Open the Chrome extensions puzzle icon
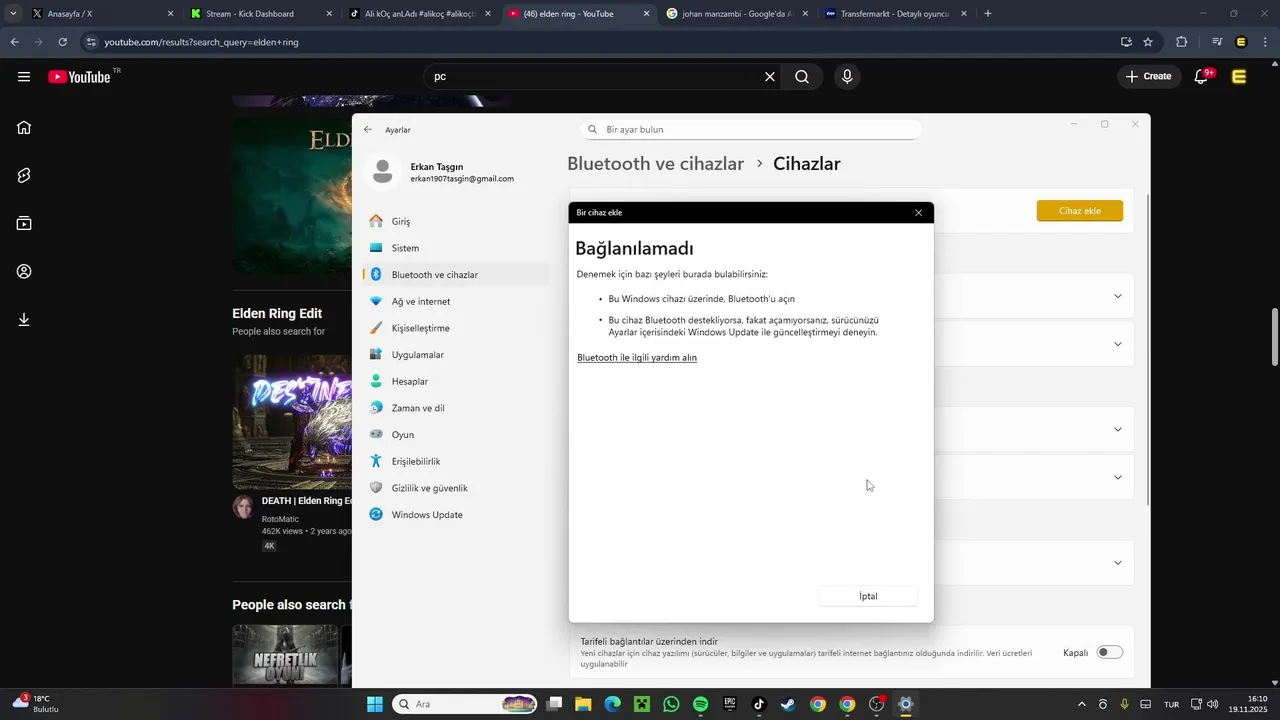Screen dimensions: 1280x720 [x=1182, y=42]
